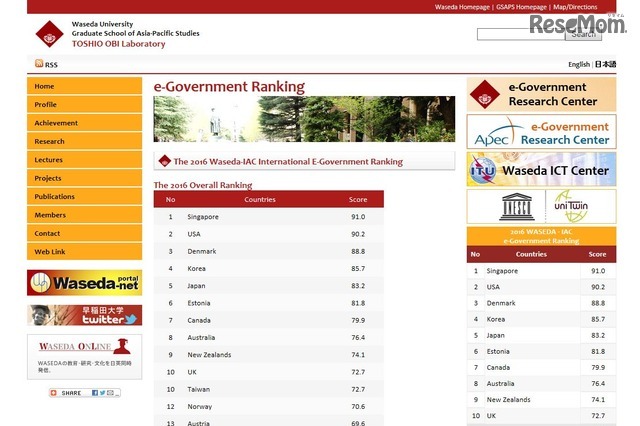Open the GSAPS Homepage link

click(x=521, y=7)
